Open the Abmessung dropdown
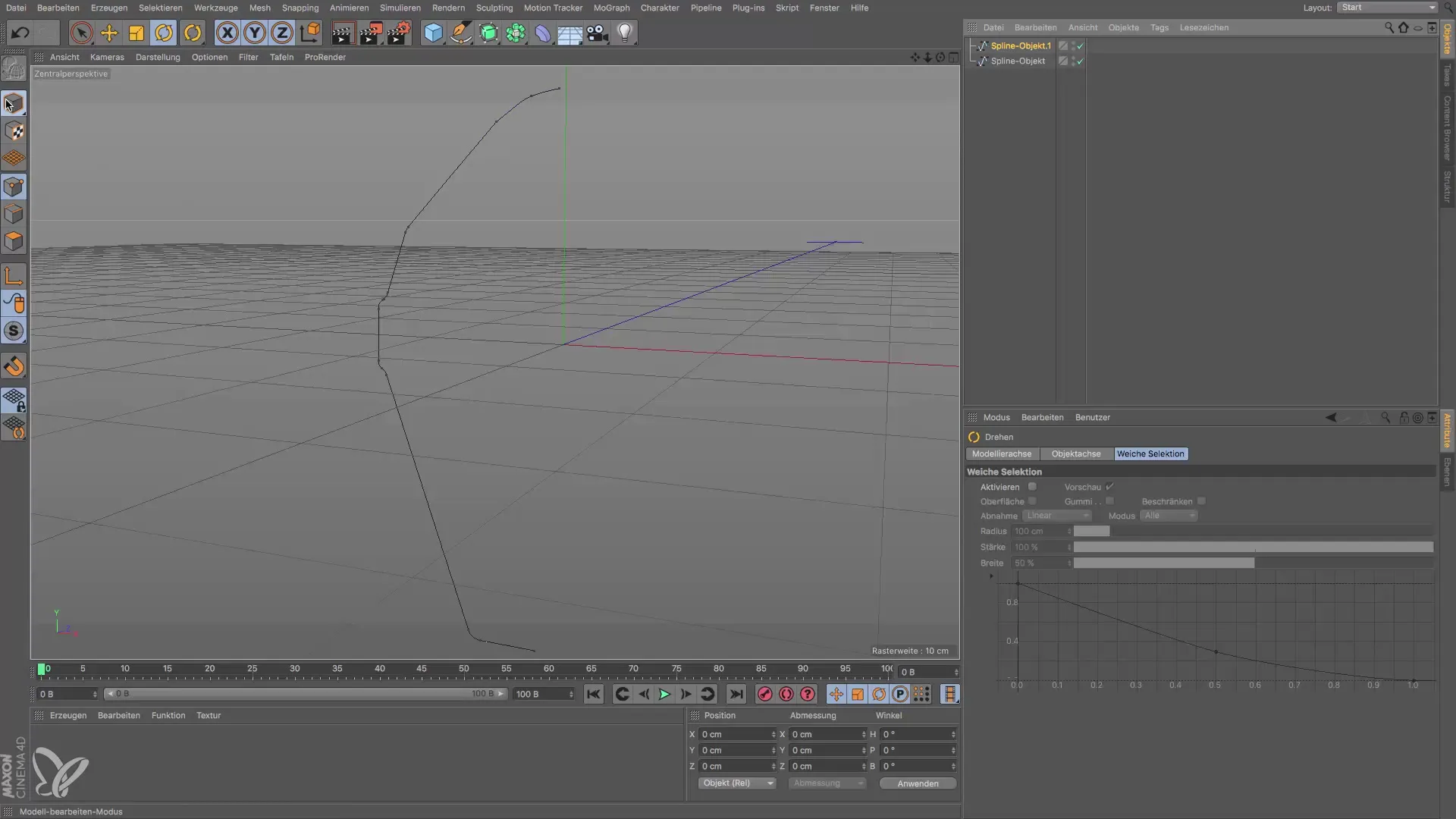The width and height of the screenshot is (1456, 819). [827, 783]
